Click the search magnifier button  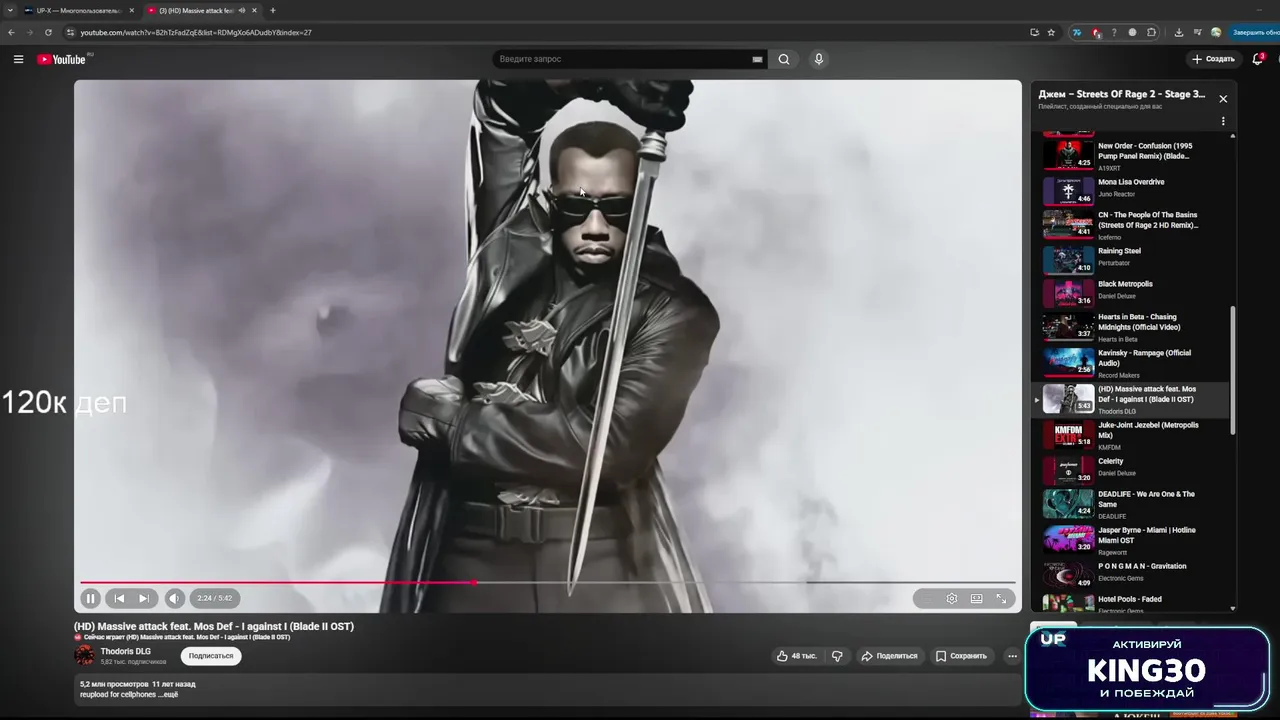[x=784, y=59]
